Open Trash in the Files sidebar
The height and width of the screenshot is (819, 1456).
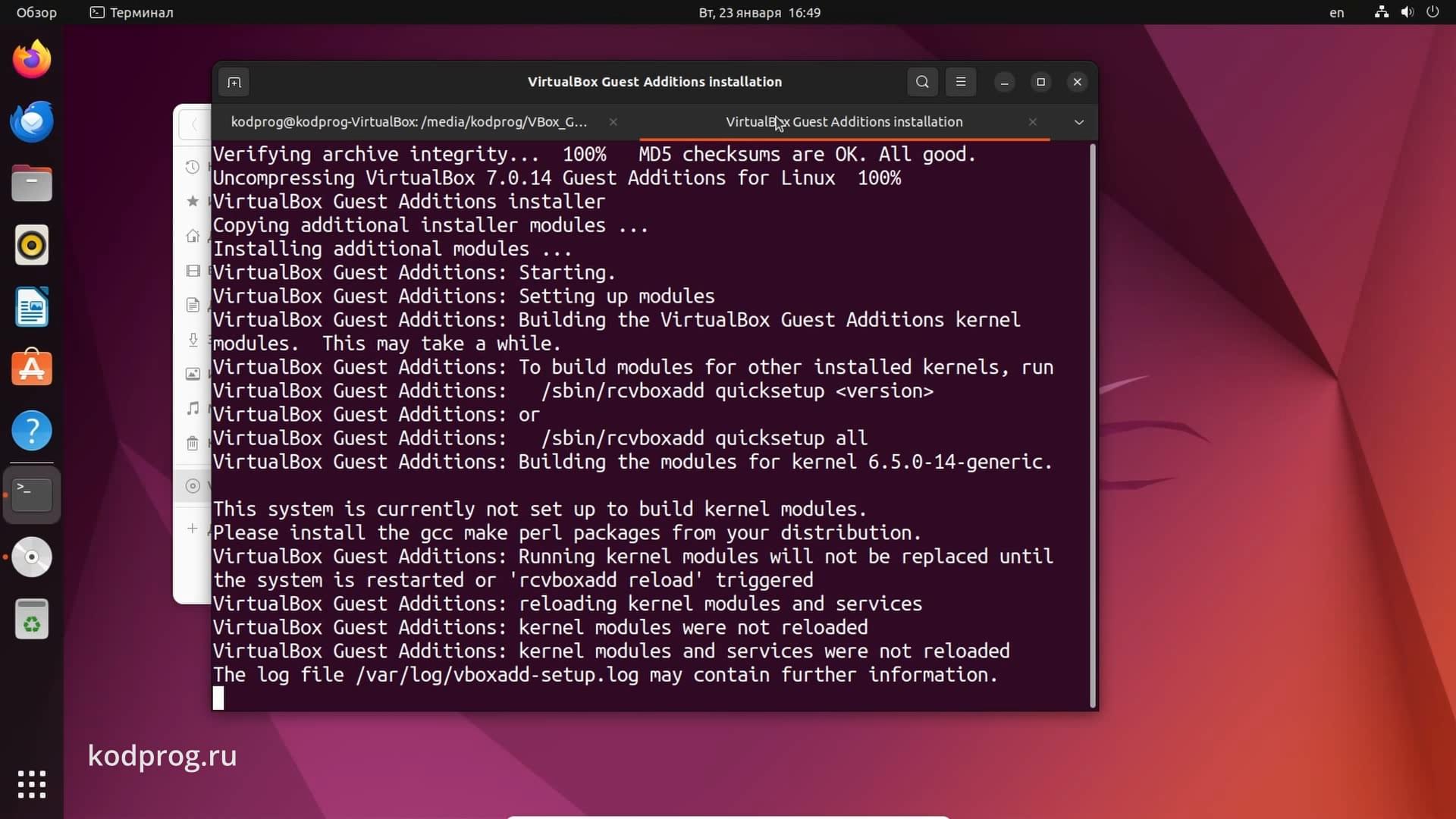[193, 443]
